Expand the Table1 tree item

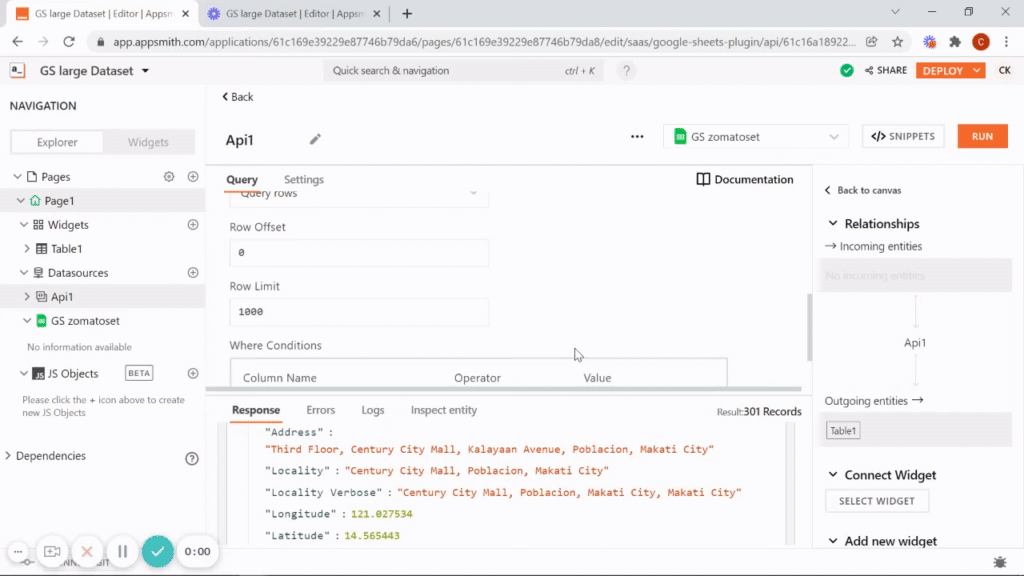pyautogui.click(x=27, y=249)
